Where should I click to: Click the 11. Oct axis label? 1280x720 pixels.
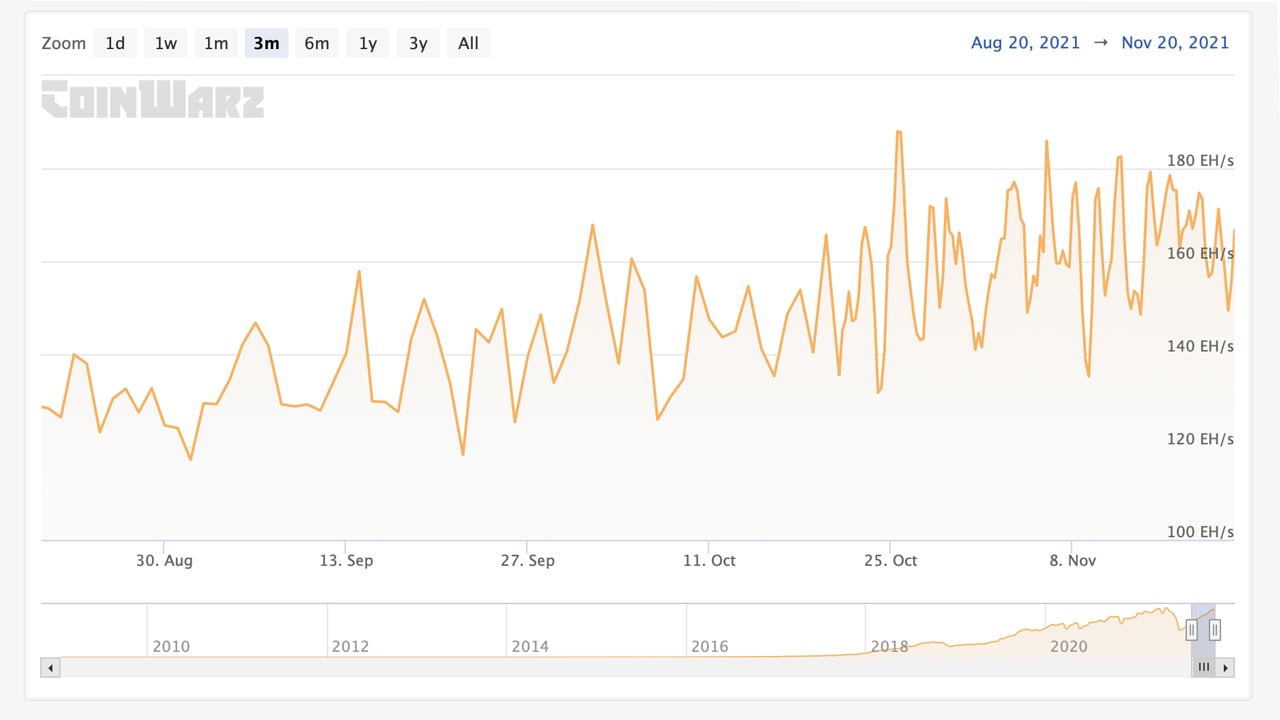pyautogui.click(x=709, y=561)
